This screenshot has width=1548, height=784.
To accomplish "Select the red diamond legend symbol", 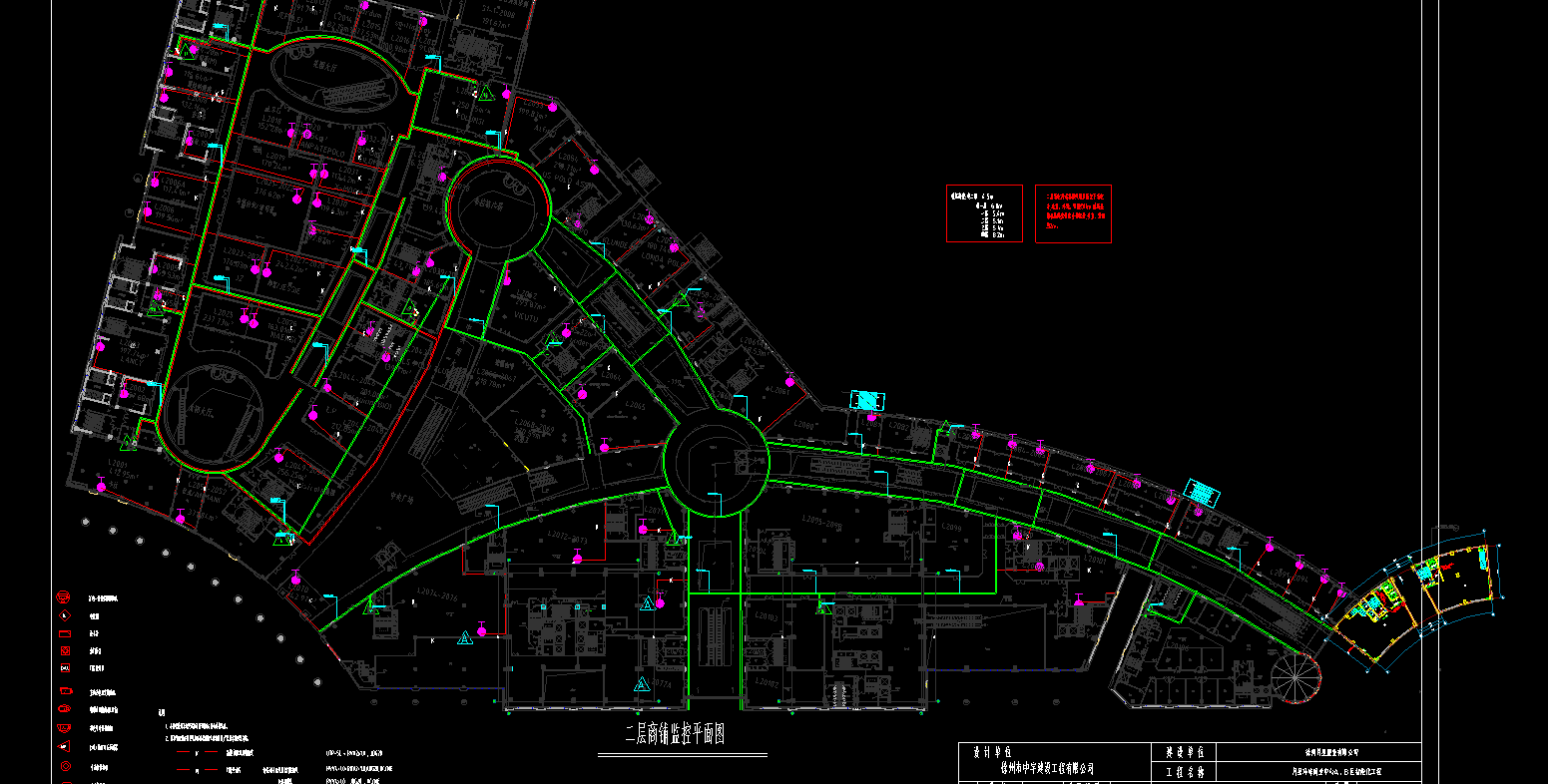I will pos(65,615).
